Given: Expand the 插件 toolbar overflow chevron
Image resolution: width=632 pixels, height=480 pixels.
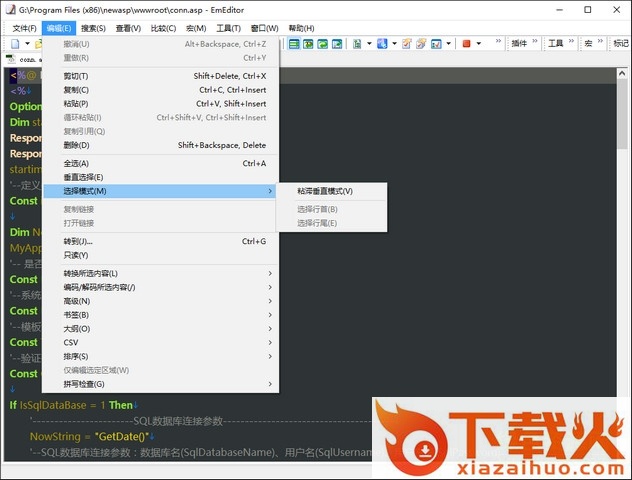Looking at the screenshot, I should click(x=535, y=41).
